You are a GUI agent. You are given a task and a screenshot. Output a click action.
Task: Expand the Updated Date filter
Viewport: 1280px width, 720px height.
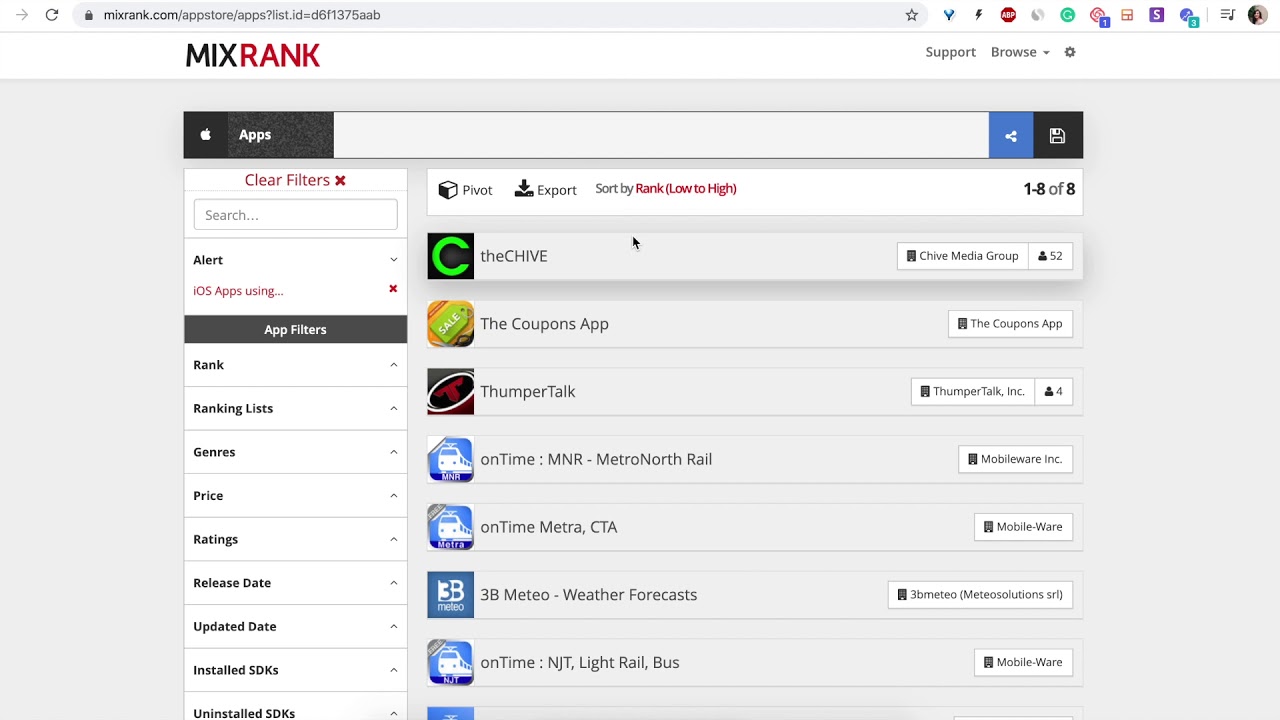click(295, 626)
